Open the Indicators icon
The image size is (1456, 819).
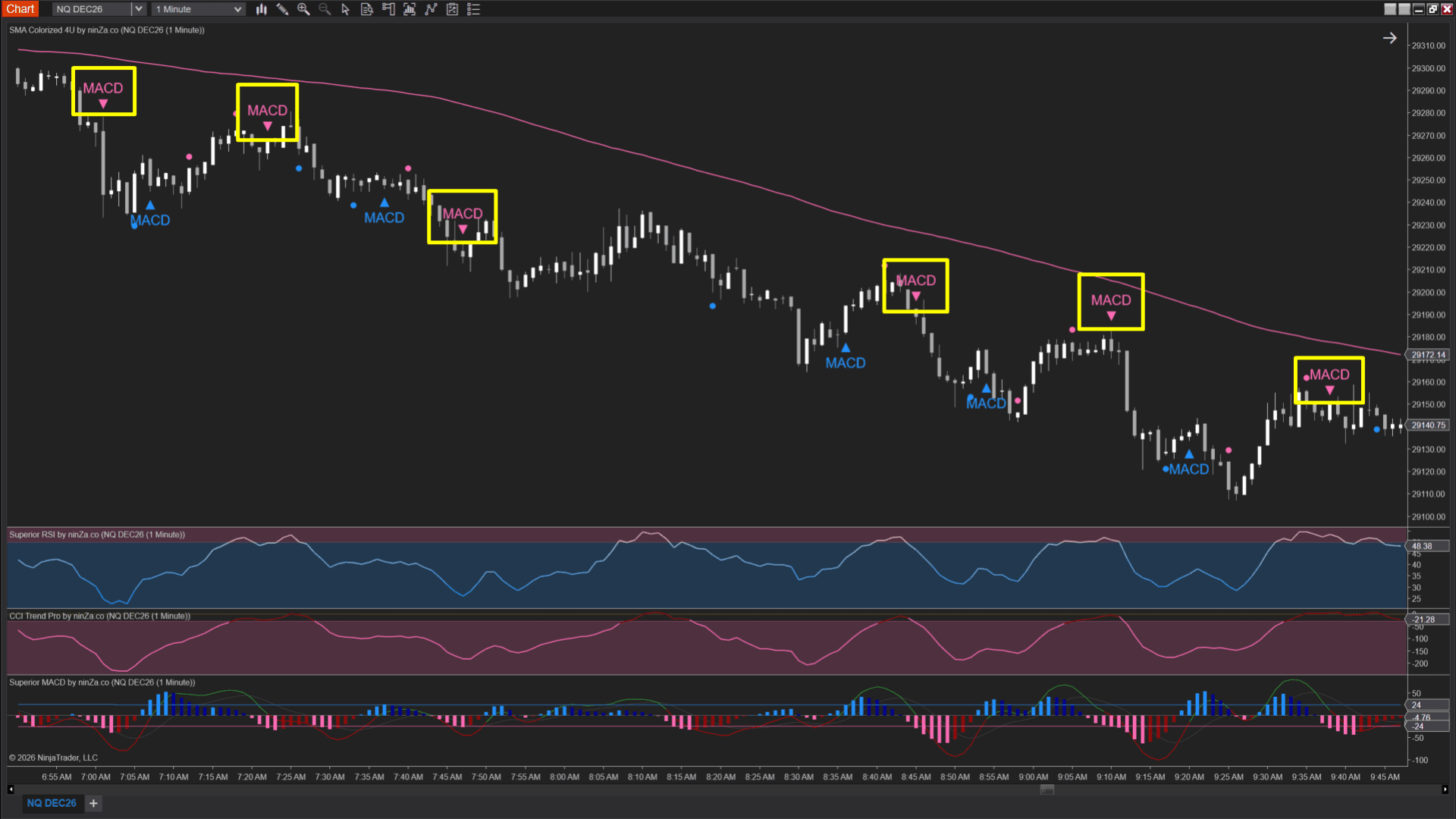point(431,9)
